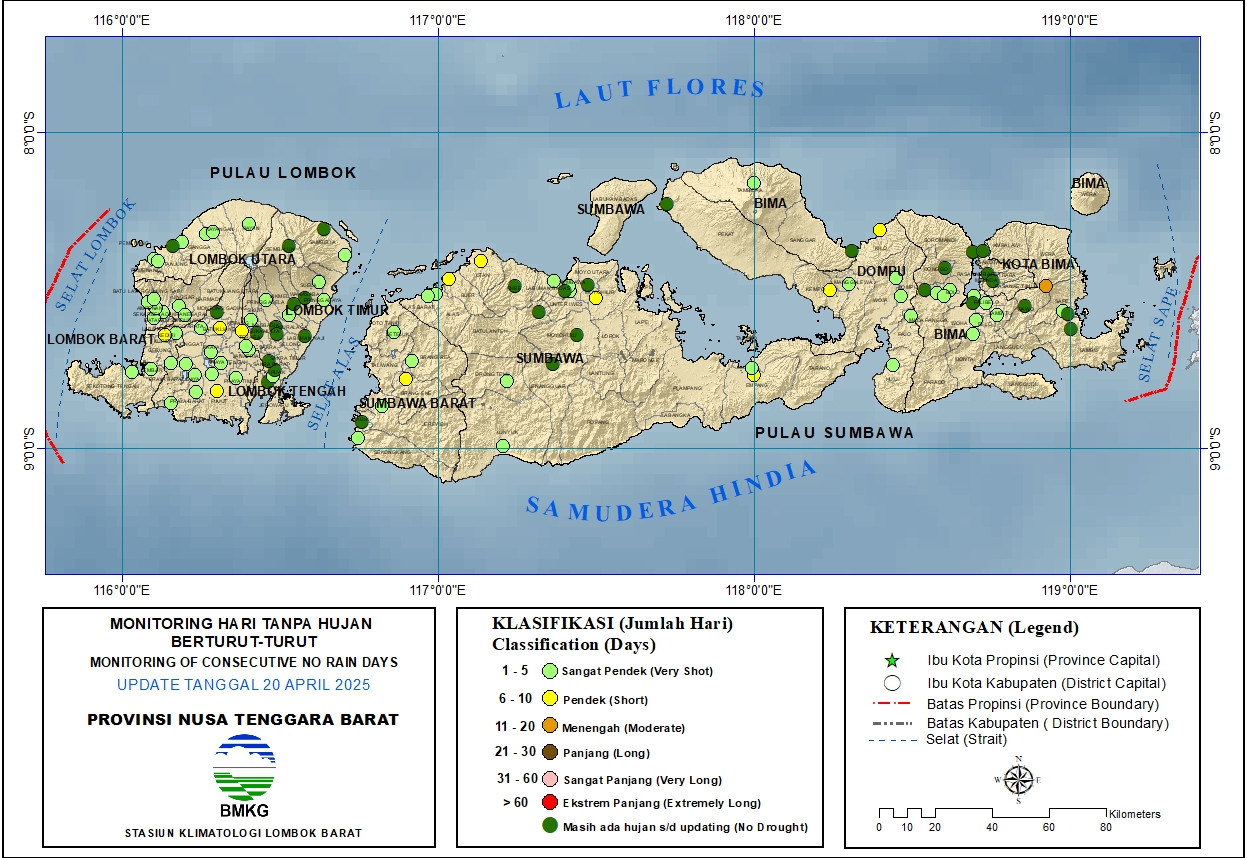Click the white circle District Capital symbol

pos(893,684)
